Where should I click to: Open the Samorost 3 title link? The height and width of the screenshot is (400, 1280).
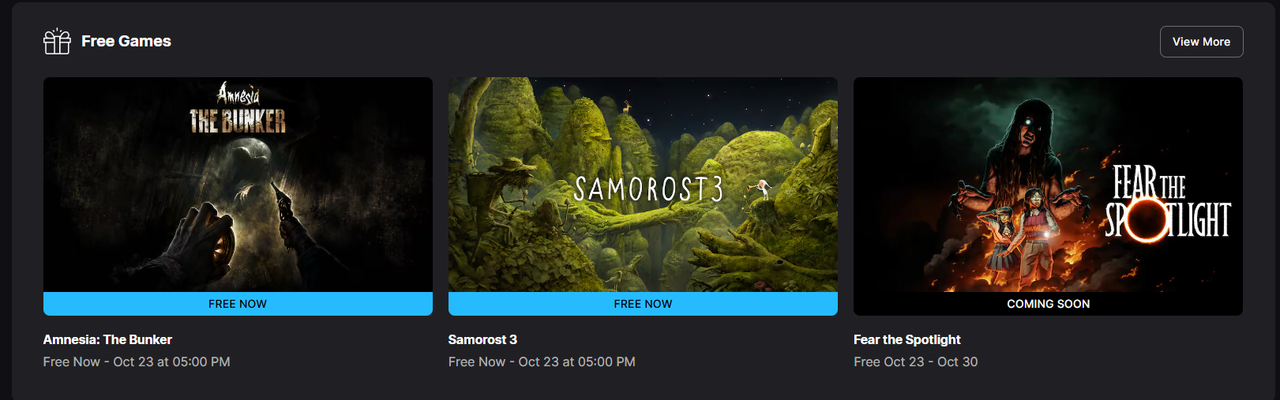pos(483,340)
